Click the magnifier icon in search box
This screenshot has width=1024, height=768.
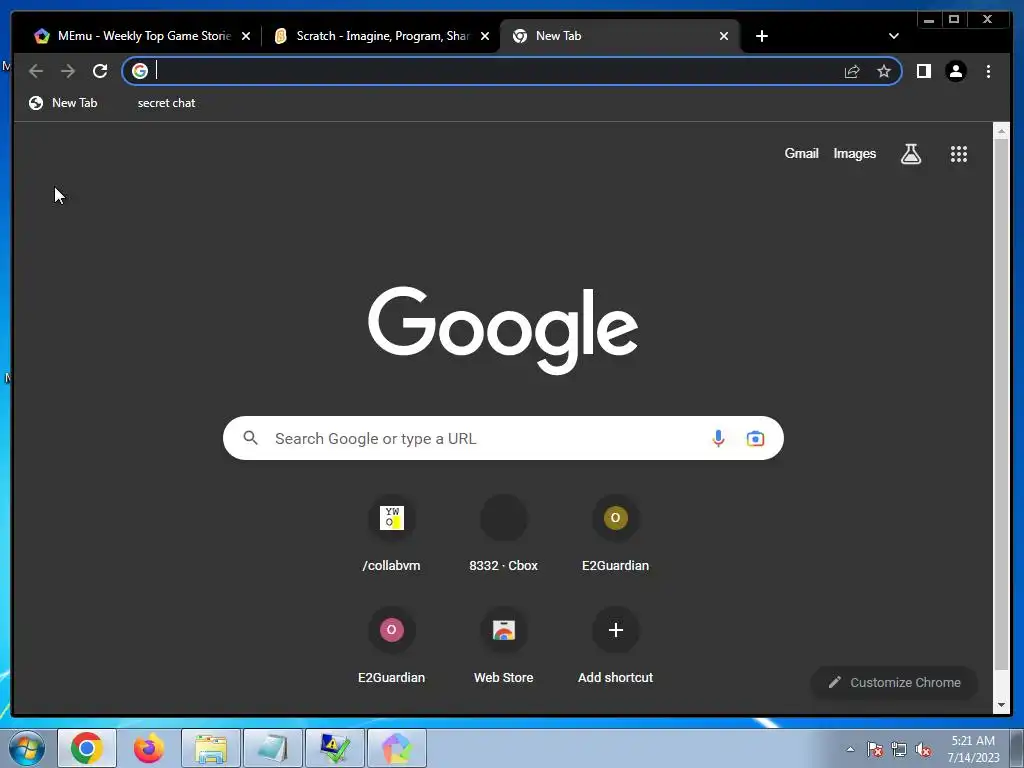pos(251,438)
